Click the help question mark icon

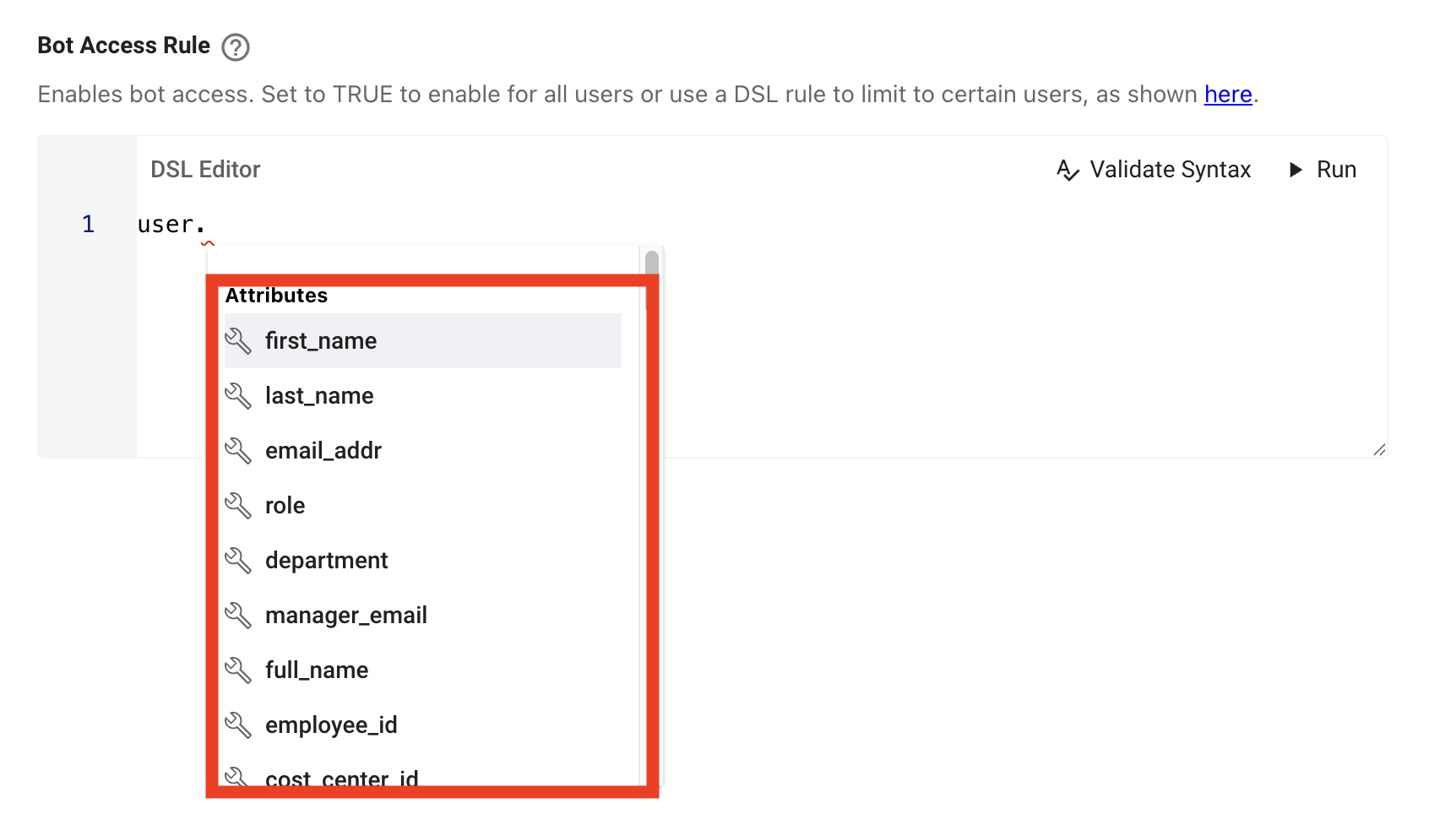(x=236, y=47)
